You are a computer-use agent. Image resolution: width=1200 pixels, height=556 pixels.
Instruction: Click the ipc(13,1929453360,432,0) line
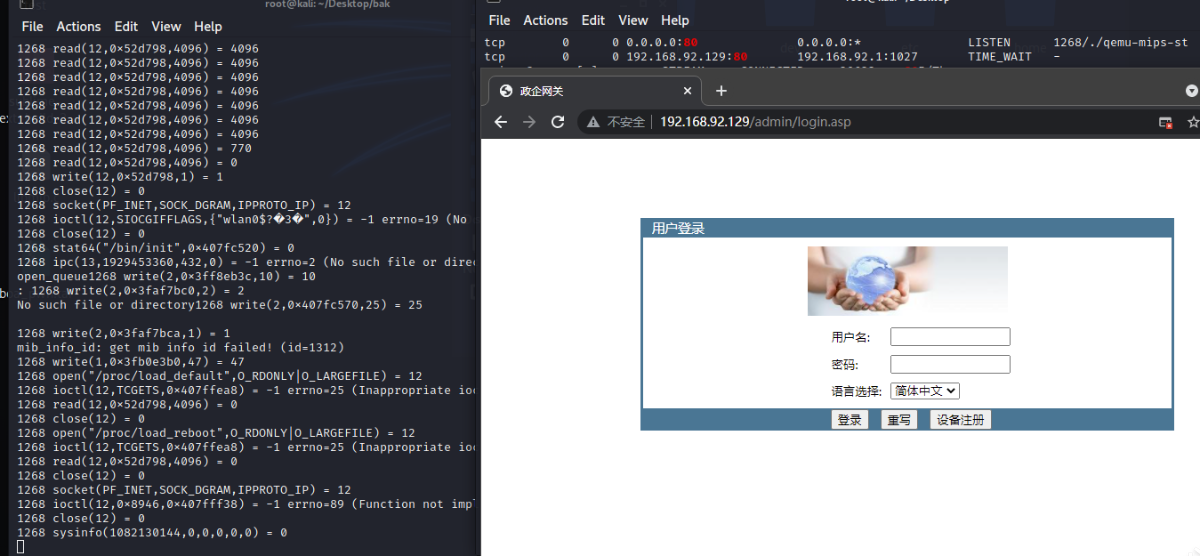248,262
